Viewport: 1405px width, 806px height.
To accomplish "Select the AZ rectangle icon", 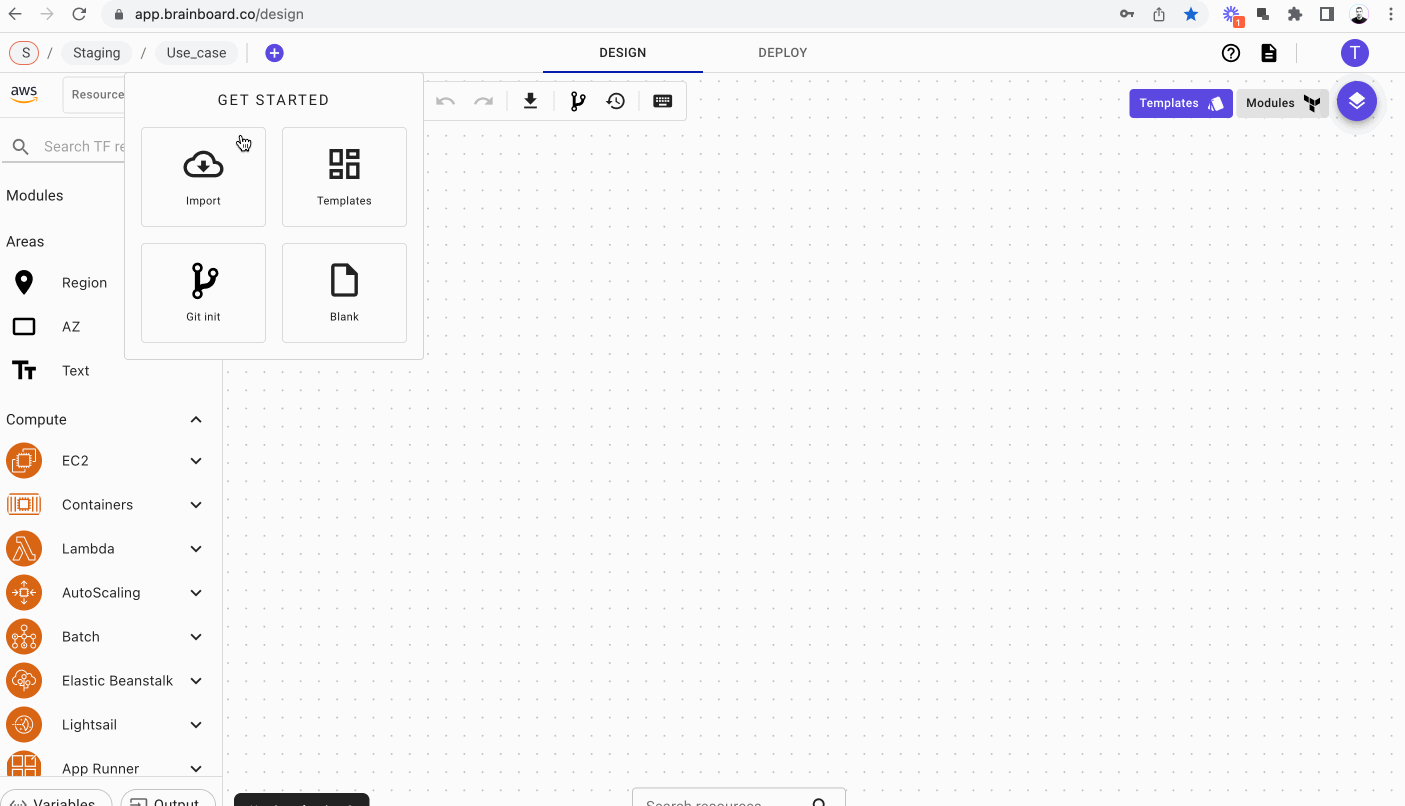I will point(24,327).
